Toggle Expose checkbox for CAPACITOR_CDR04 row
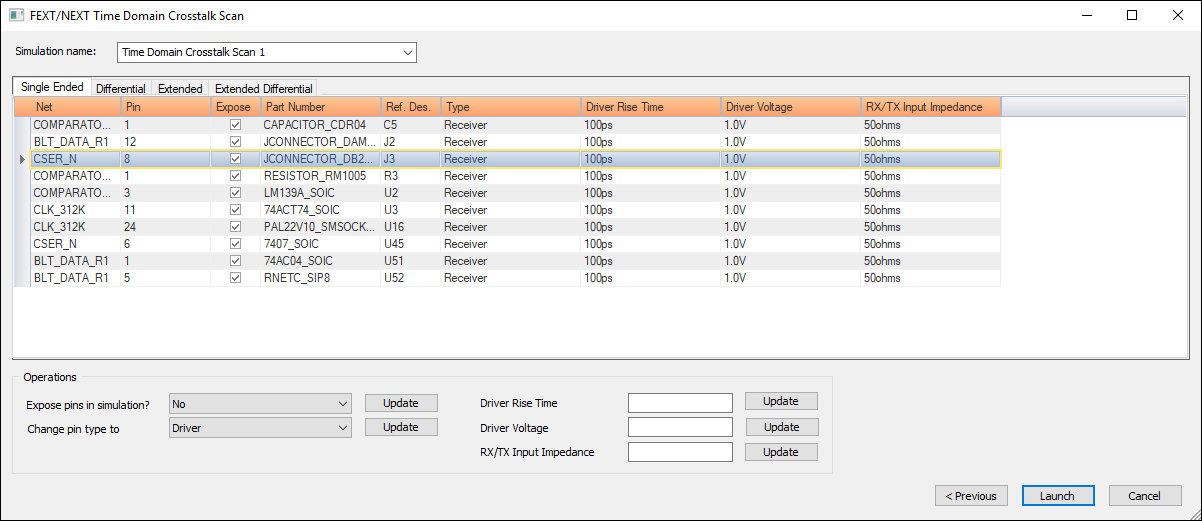The width and height of the screenshot is (1202, 521). (236, 125)
